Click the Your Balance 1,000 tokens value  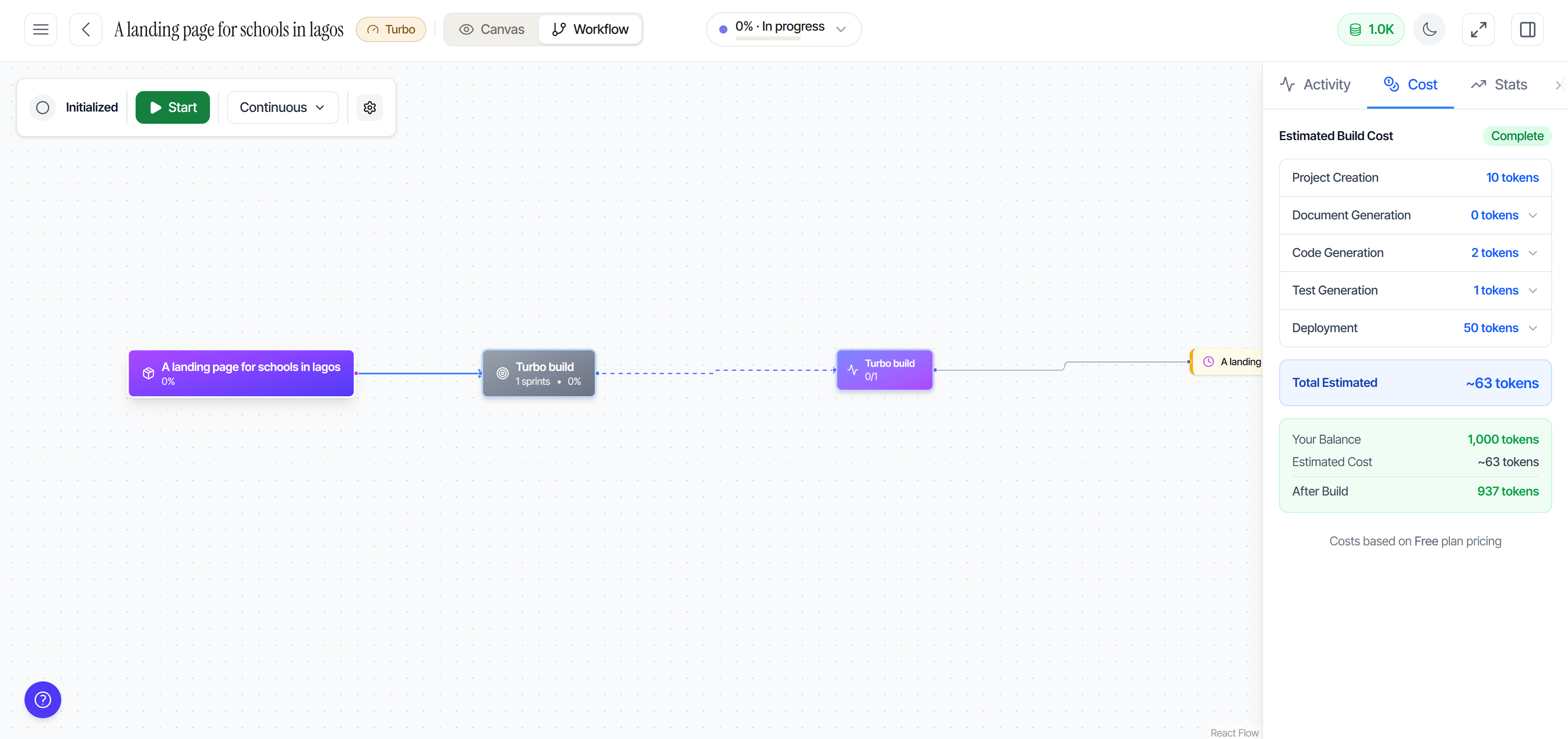coord(1502,440)
